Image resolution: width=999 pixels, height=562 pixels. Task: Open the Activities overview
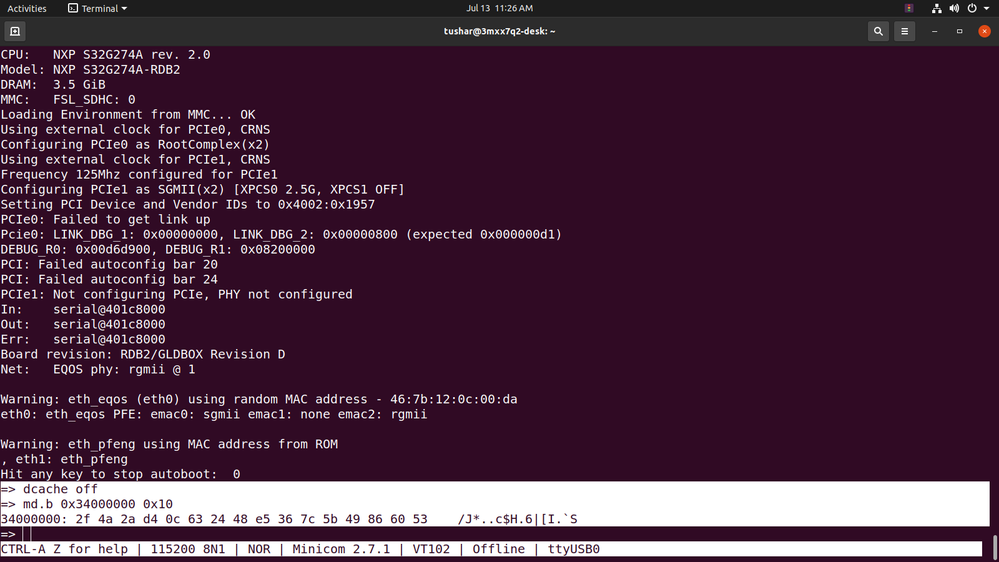coord(27,8)
